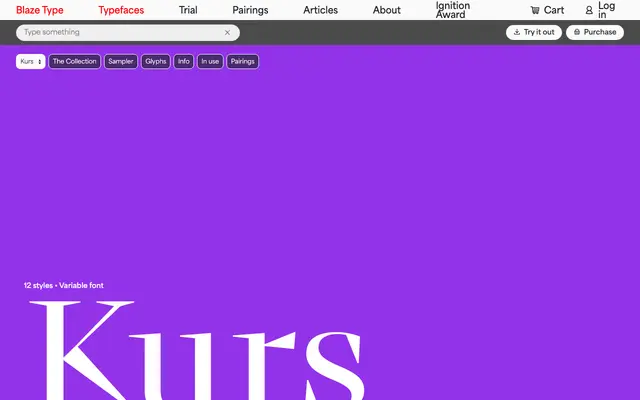Screen dimensions: 640x400
Task: Switch to the Sampler section
Action: [121, 62]
